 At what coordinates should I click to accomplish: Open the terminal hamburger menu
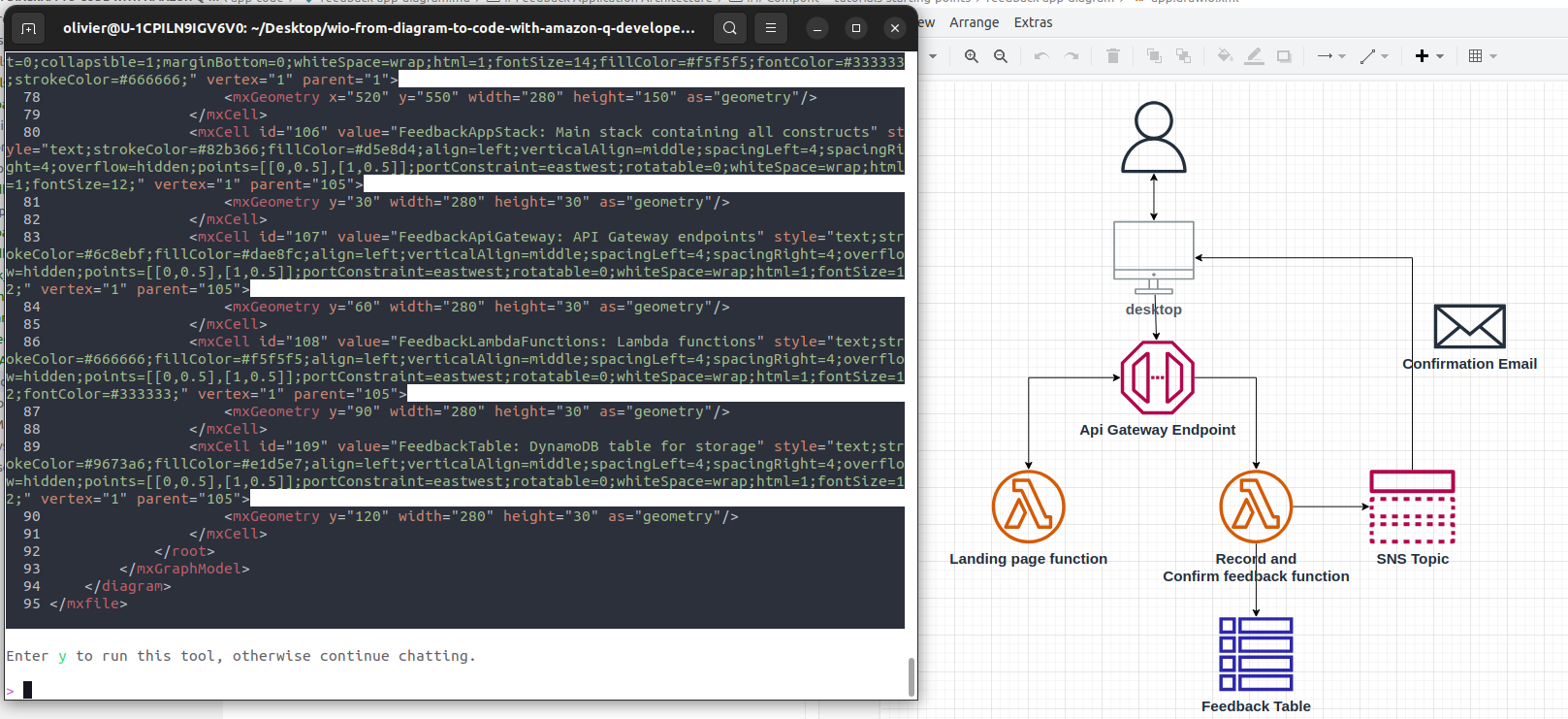[x=771, y=28]
